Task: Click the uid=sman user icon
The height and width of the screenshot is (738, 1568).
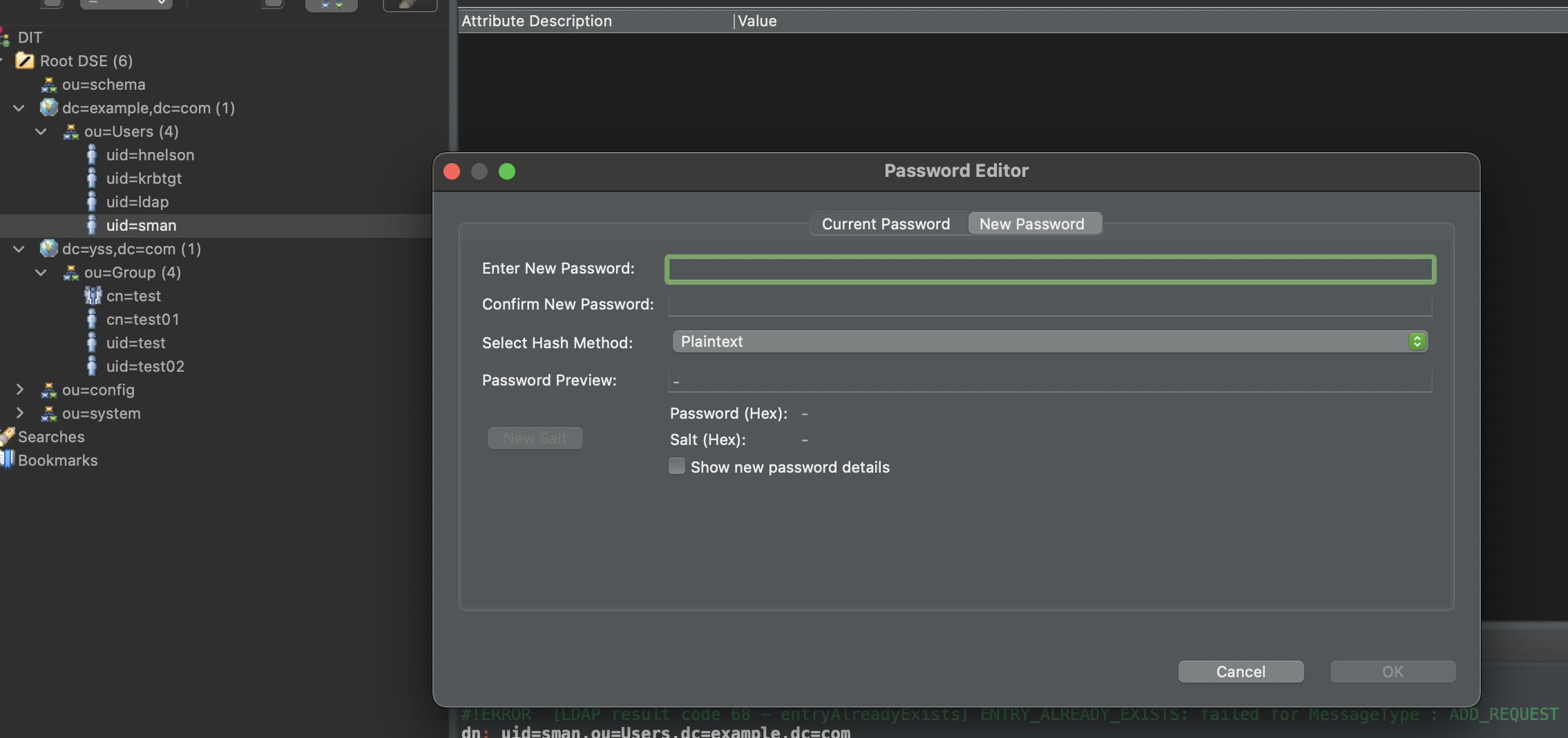Action: pos(93,225)
